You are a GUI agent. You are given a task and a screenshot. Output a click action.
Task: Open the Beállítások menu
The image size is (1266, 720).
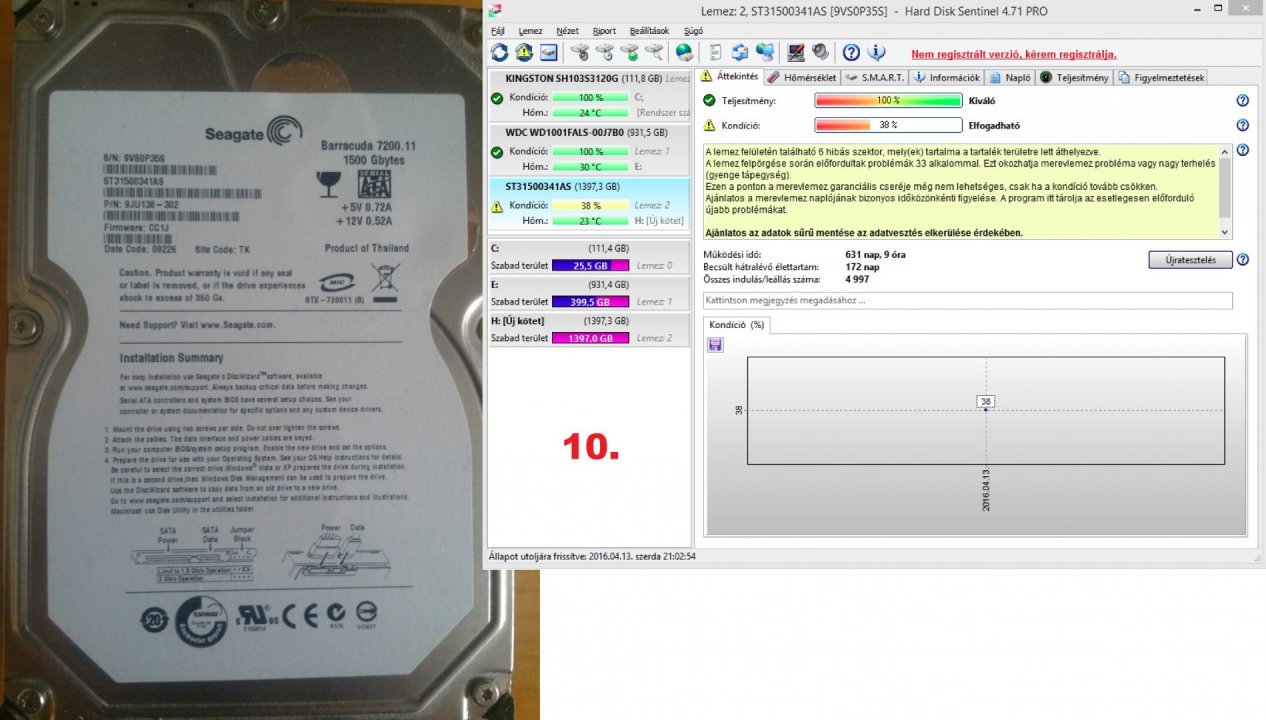(x=649, y=31)
